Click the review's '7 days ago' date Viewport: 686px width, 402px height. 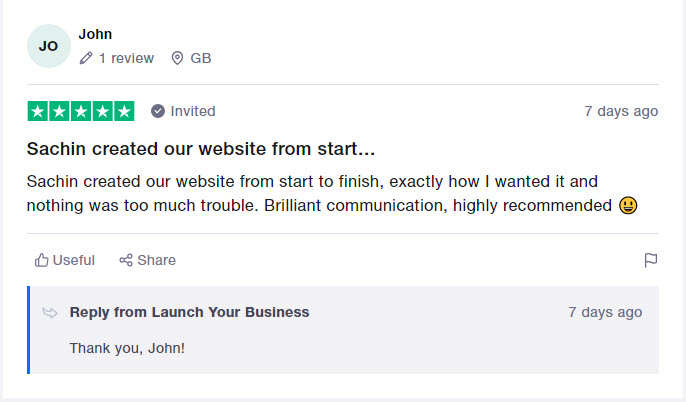tap(621, 111)
